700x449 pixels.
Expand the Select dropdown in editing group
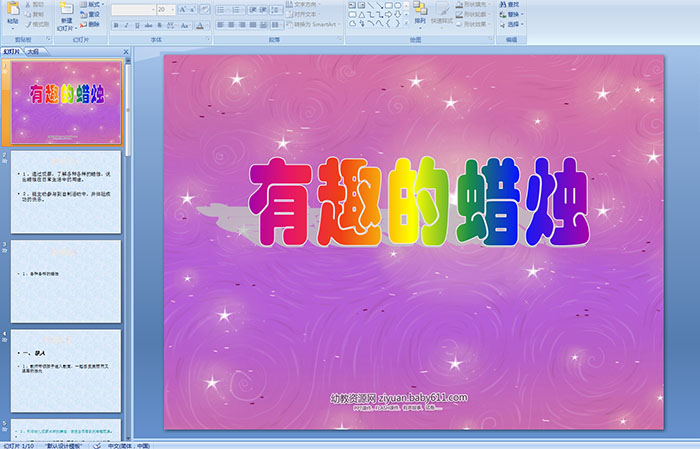pos(511,24)
